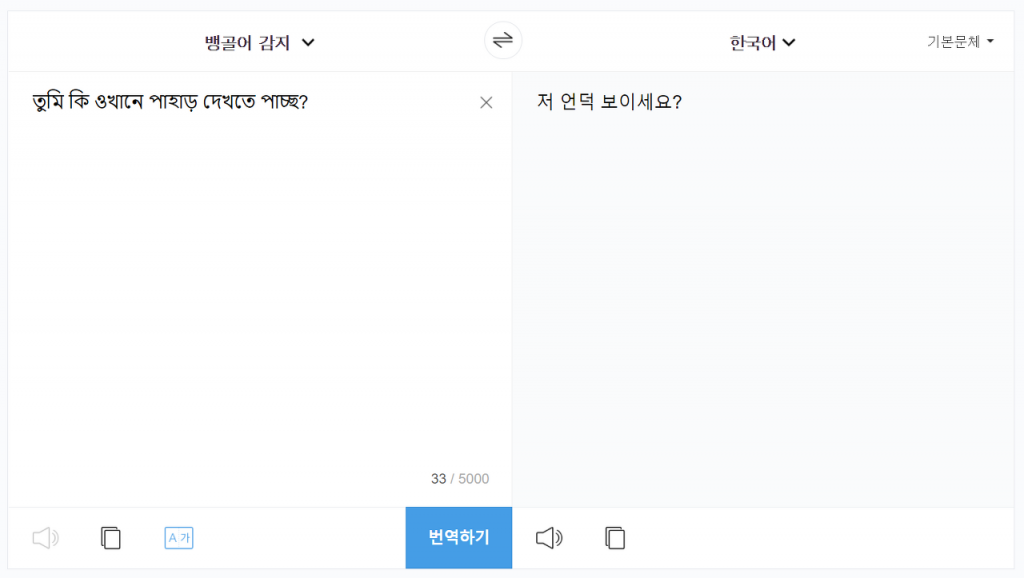Image resolution: width=1024 pixels, height=578 pixels.
Task: Click the small caret next to 기본문체
Action: click(990, 41)
